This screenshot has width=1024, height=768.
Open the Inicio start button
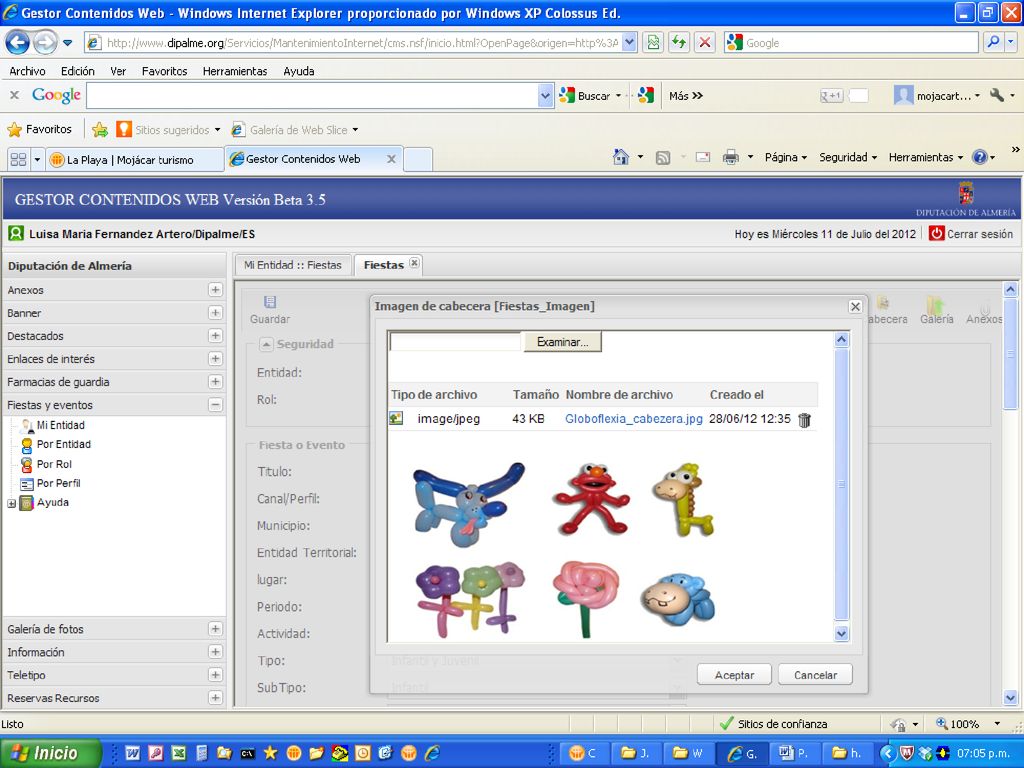(x=51, y=753)
